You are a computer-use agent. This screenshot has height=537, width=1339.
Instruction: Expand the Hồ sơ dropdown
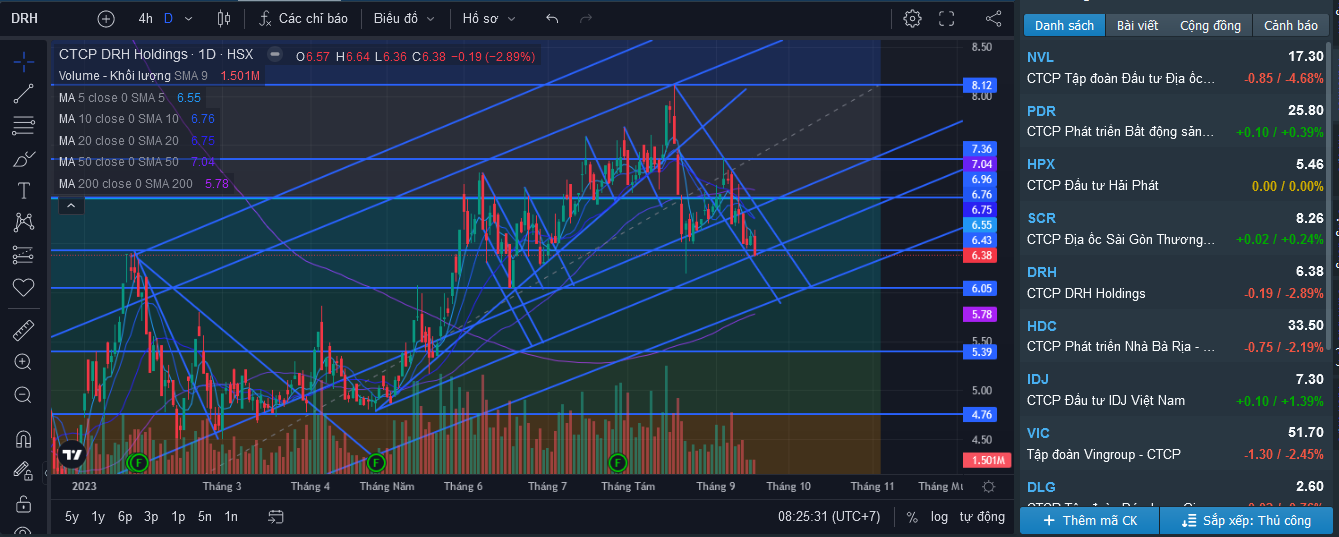point(490,18)
